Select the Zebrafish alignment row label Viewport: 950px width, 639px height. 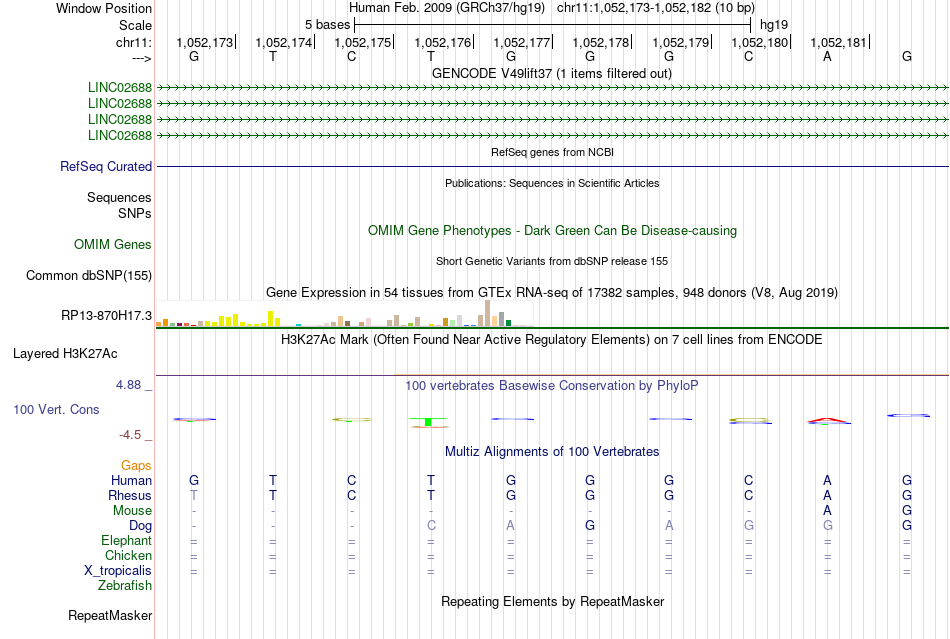click(125, 586)
